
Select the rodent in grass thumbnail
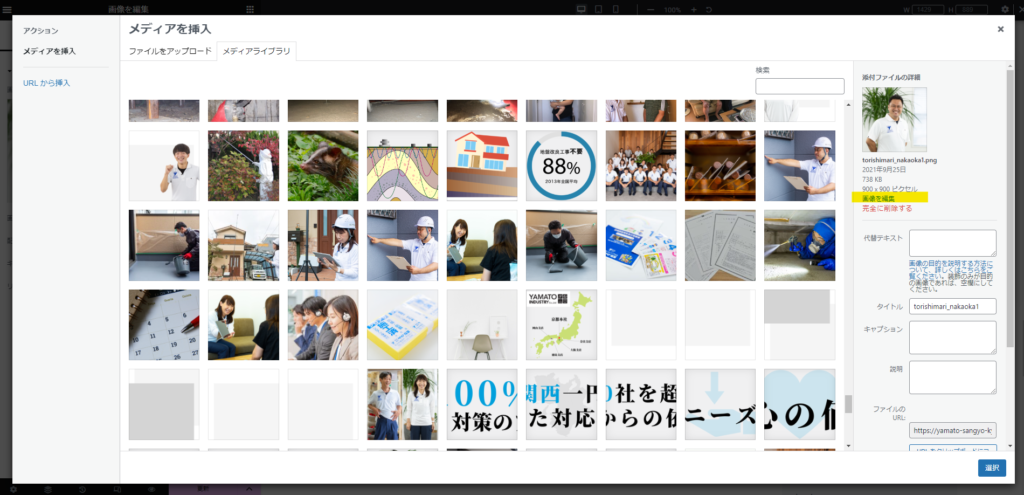click(323, 166)
